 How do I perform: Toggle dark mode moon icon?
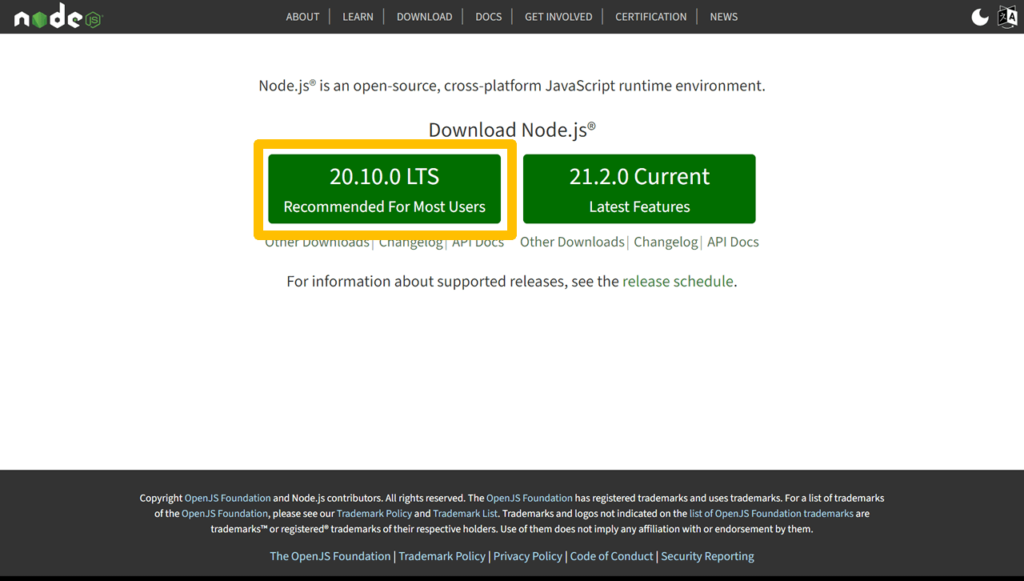tap(980, 17)
